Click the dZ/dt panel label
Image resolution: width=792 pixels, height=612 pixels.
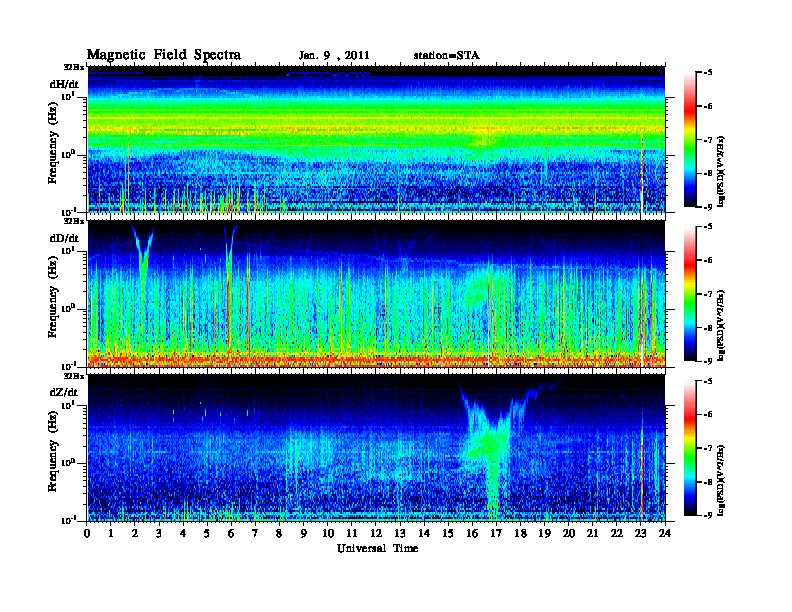64,392
